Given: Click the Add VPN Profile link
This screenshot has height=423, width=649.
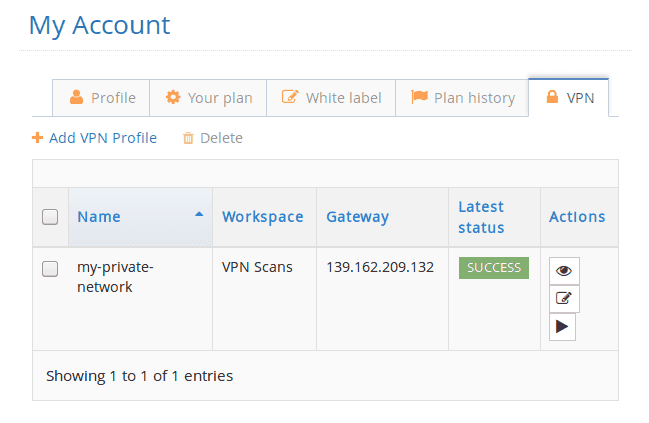Looking at the screenshot, I should [x=102, y=138].
